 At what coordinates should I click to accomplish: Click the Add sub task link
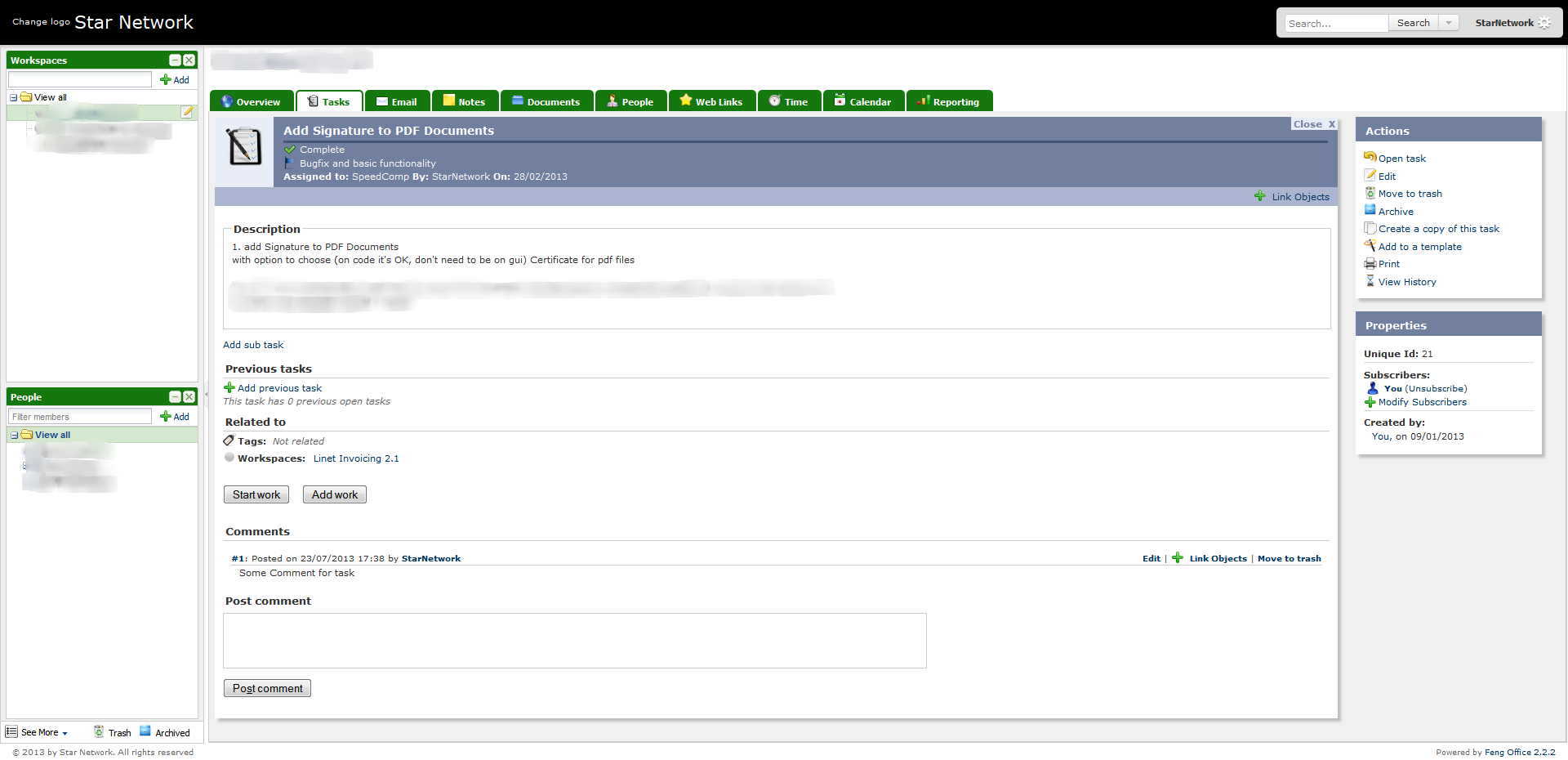(x=253, y=345)
